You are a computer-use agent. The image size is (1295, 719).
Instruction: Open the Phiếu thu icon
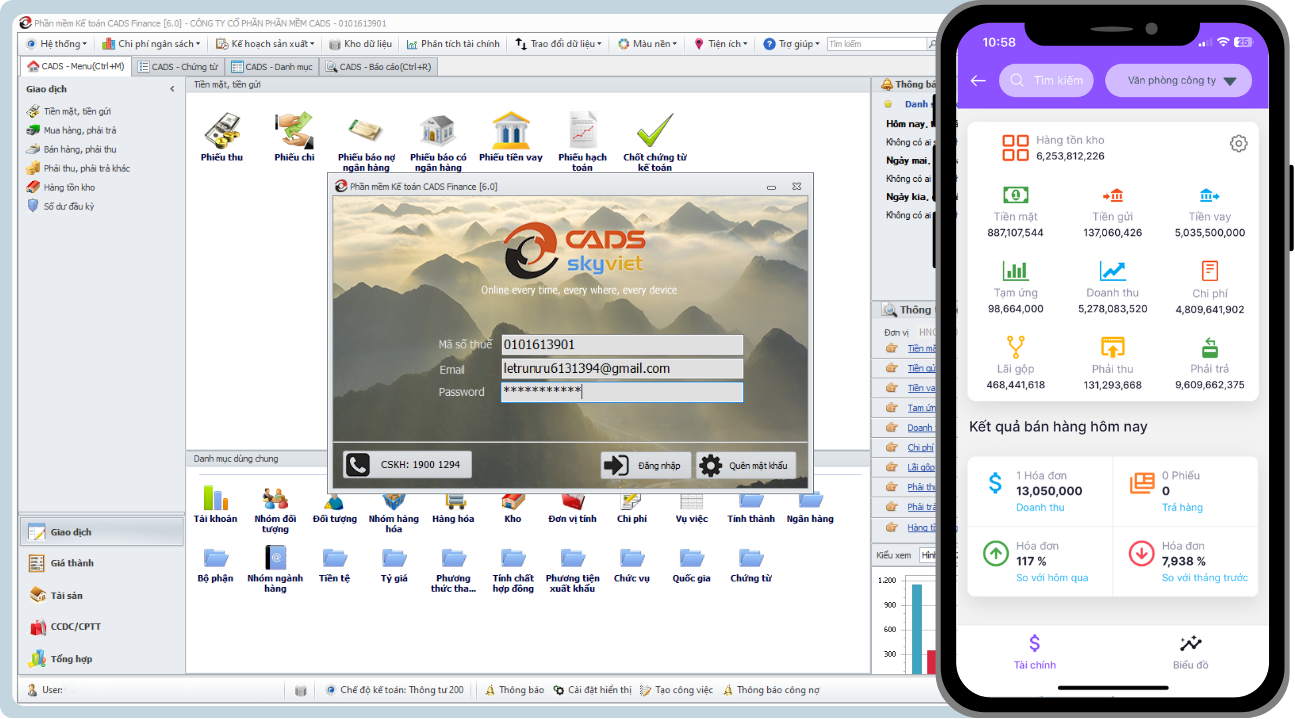(221, 132)
